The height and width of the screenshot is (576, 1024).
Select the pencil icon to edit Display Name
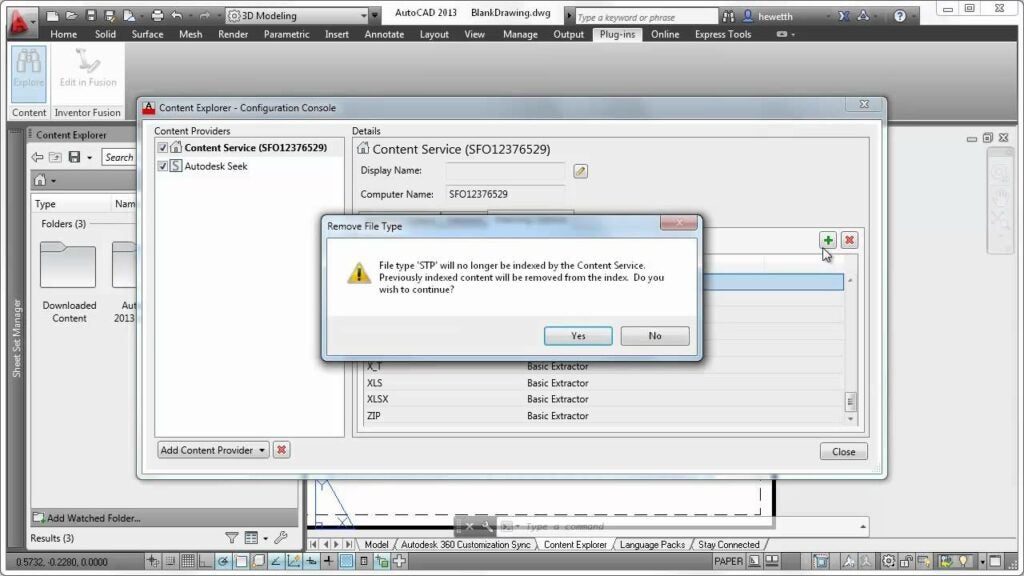pos(582,171)
